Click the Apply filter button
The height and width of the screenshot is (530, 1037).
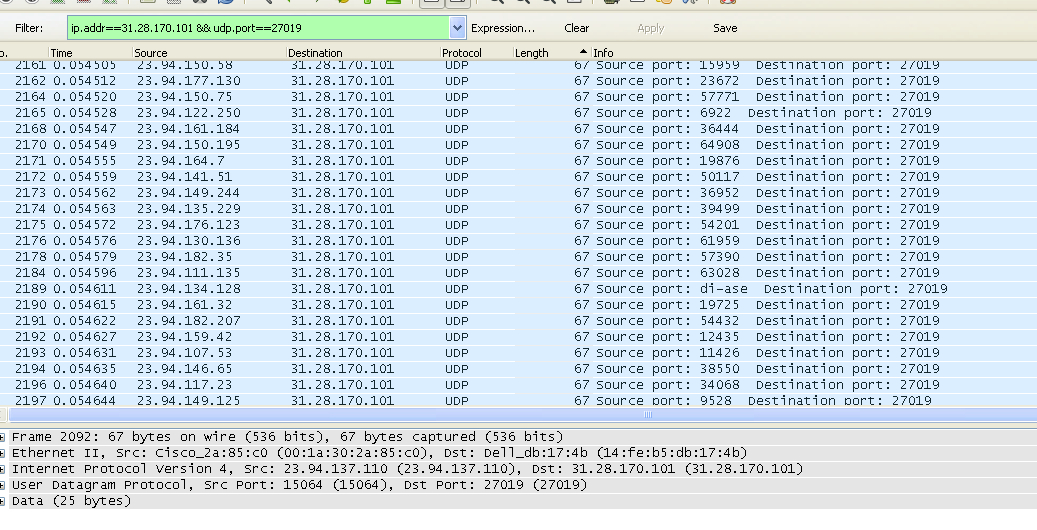(650, 28)
